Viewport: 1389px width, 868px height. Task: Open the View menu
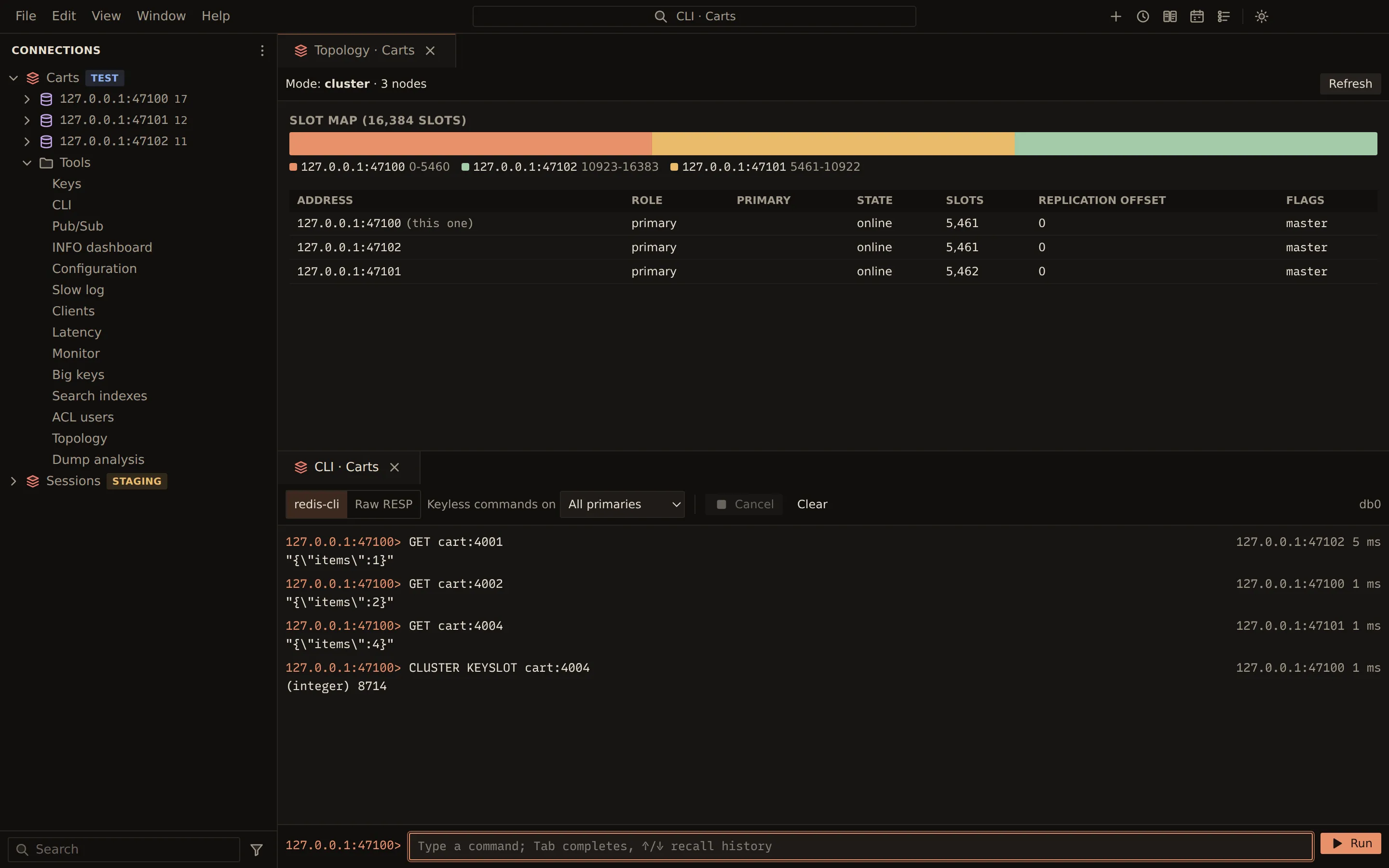pos(106,16)
